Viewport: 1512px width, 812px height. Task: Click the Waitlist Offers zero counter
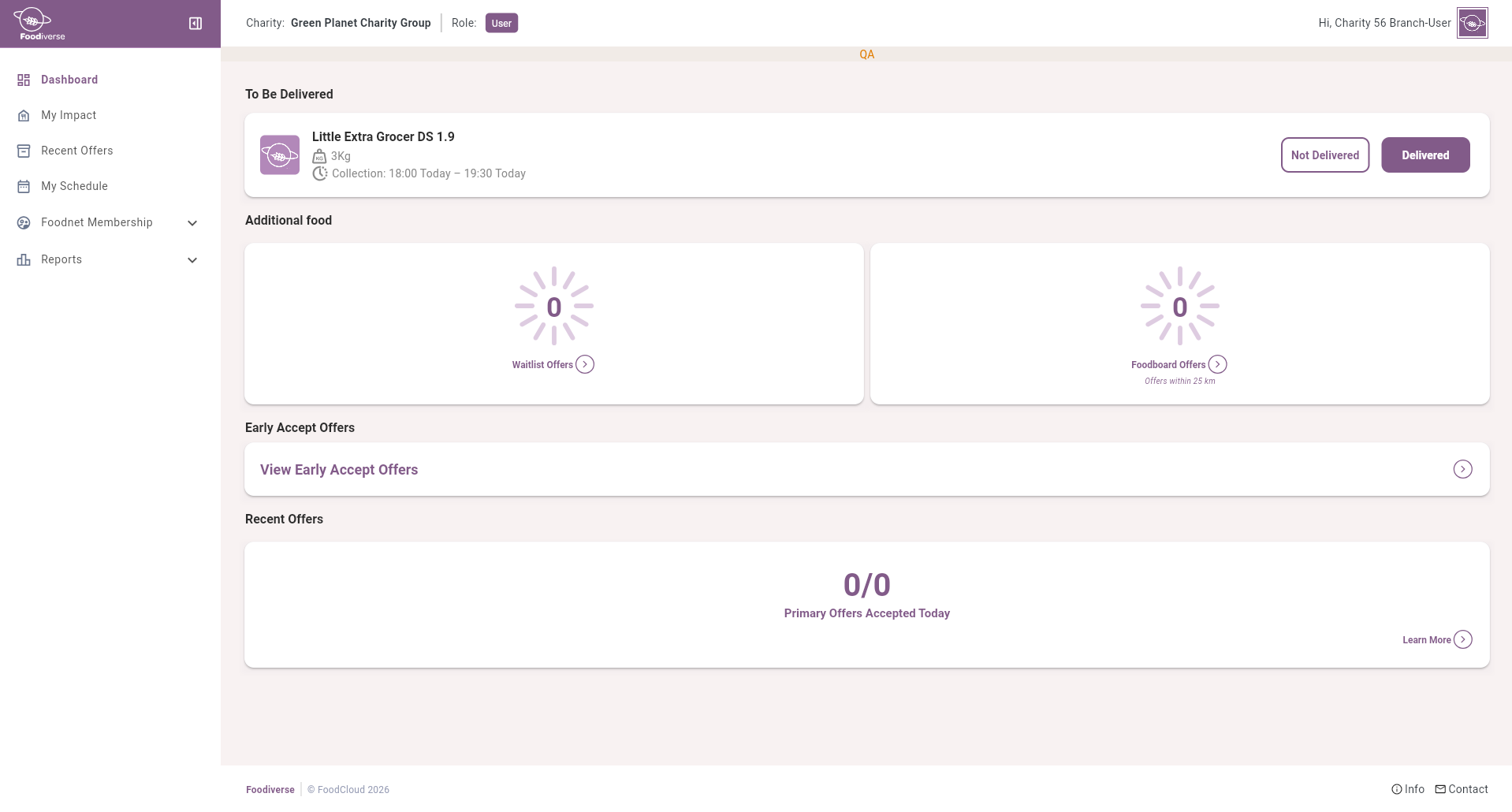pyautogui.click(x=554, y=307)
